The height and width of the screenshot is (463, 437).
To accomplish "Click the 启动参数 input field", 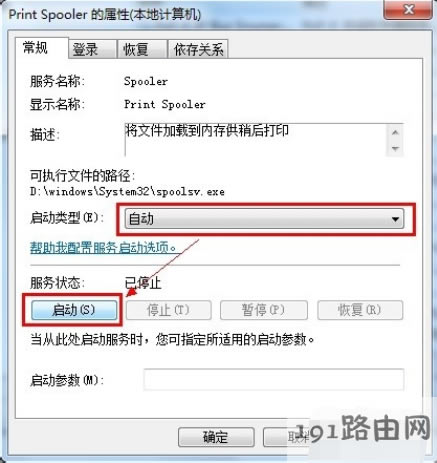I will pyautogui.click(x=274, y=379).
